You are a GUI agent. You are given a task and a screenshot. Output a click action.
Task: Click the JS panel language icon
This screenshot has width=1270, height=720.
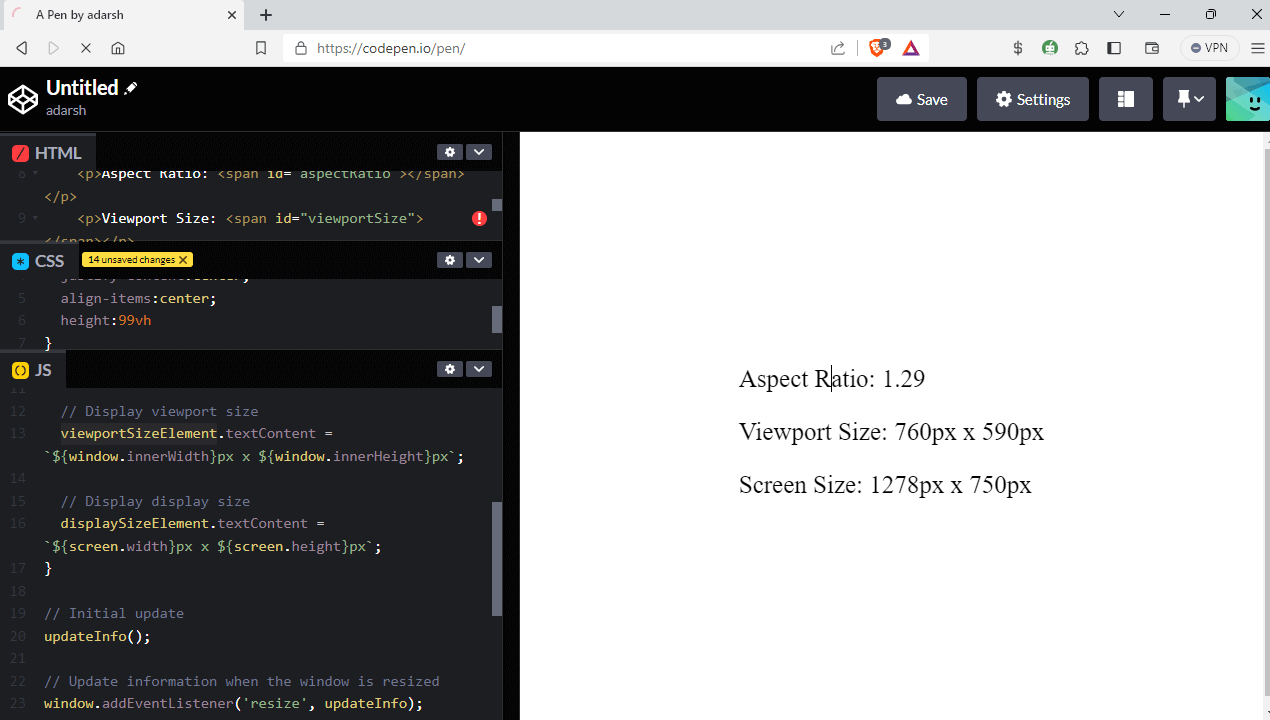point(19,369)
